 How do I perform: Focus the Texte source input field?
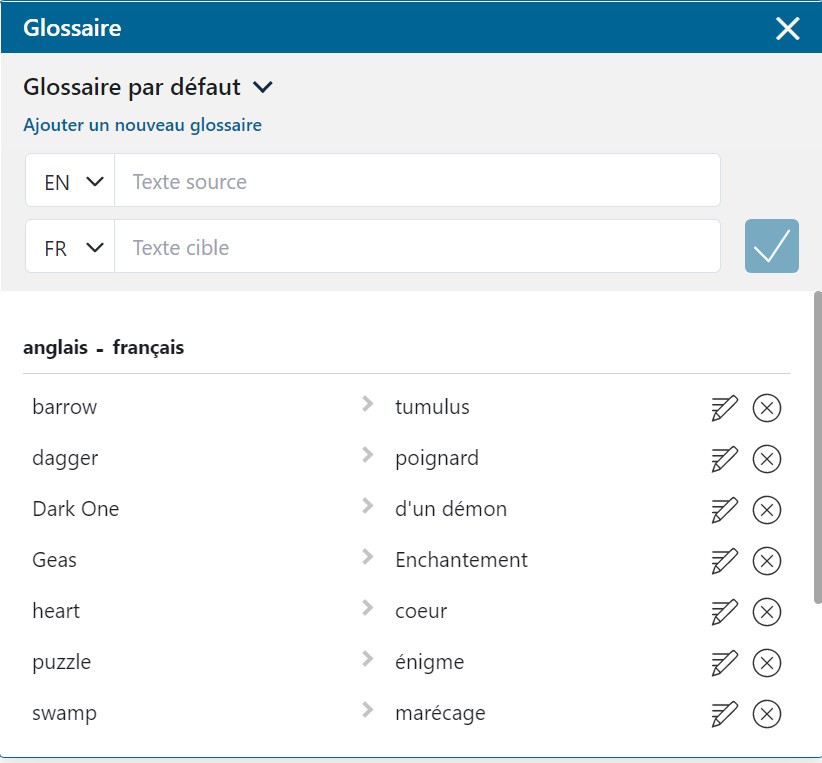point(417,180)
